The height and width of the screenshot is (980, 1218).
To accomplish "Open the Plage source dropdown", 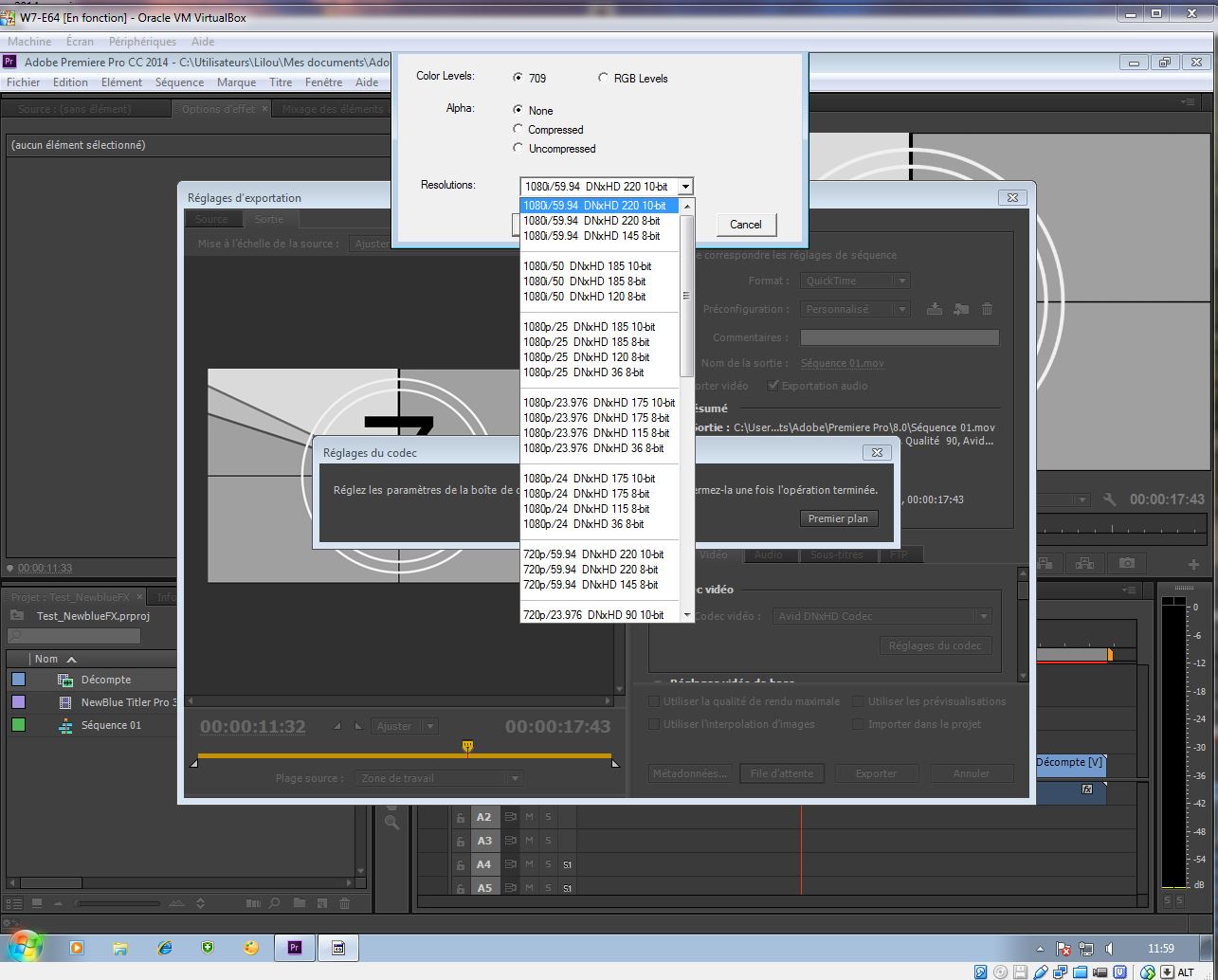I will coord(441,778).
